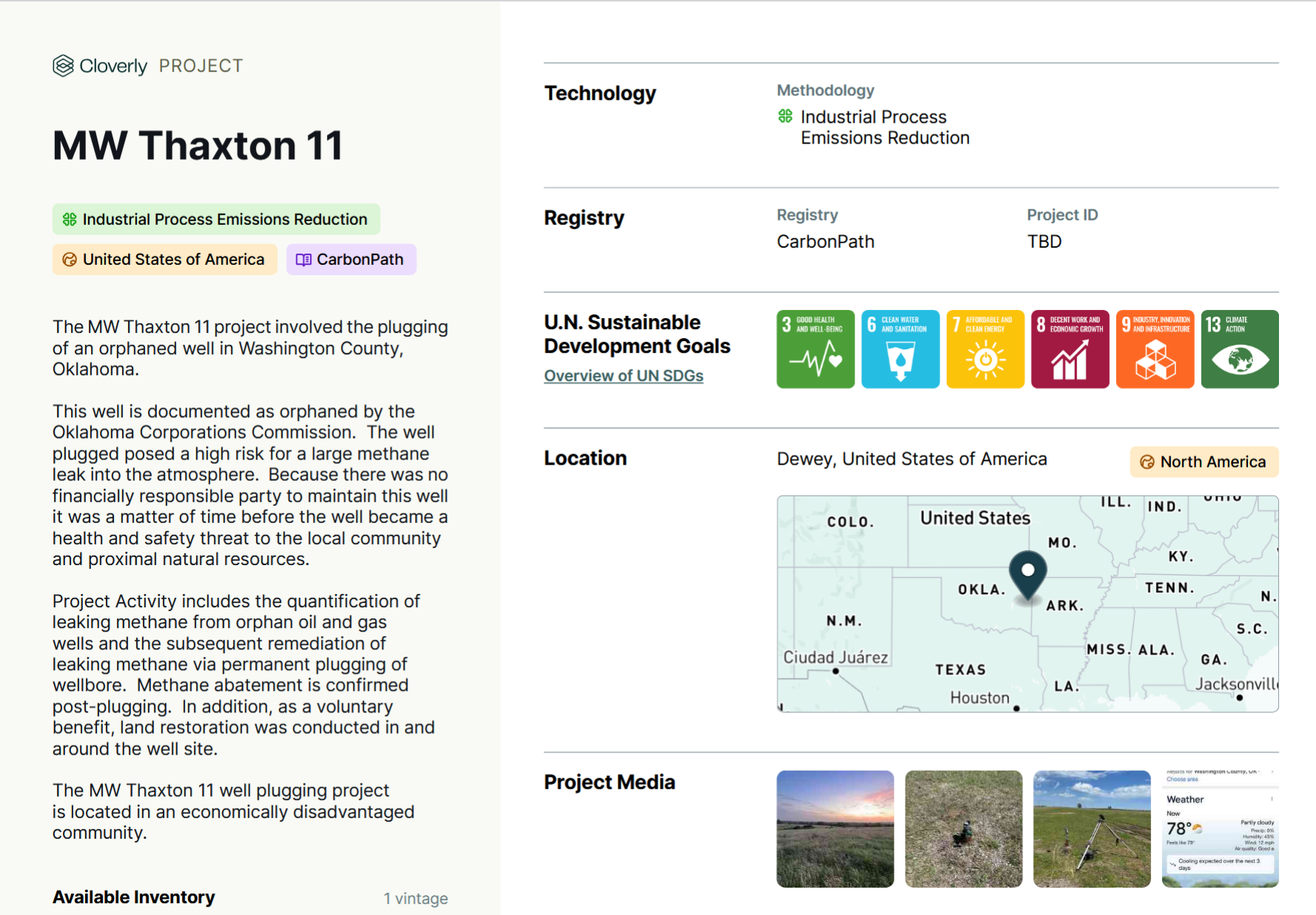
Task: Click the Available Inventory heading
Action: tap(133, 897)
